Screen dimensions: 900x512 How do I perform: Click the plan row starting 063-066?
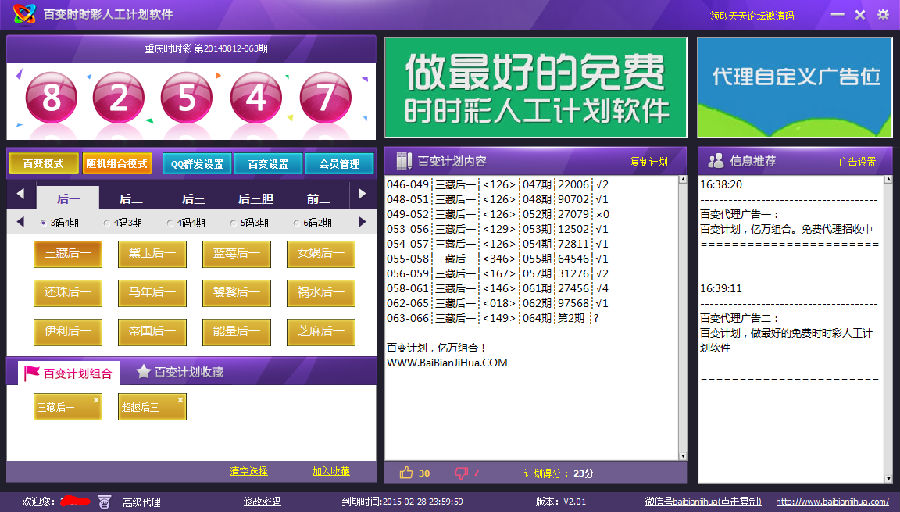coord(492,318)
